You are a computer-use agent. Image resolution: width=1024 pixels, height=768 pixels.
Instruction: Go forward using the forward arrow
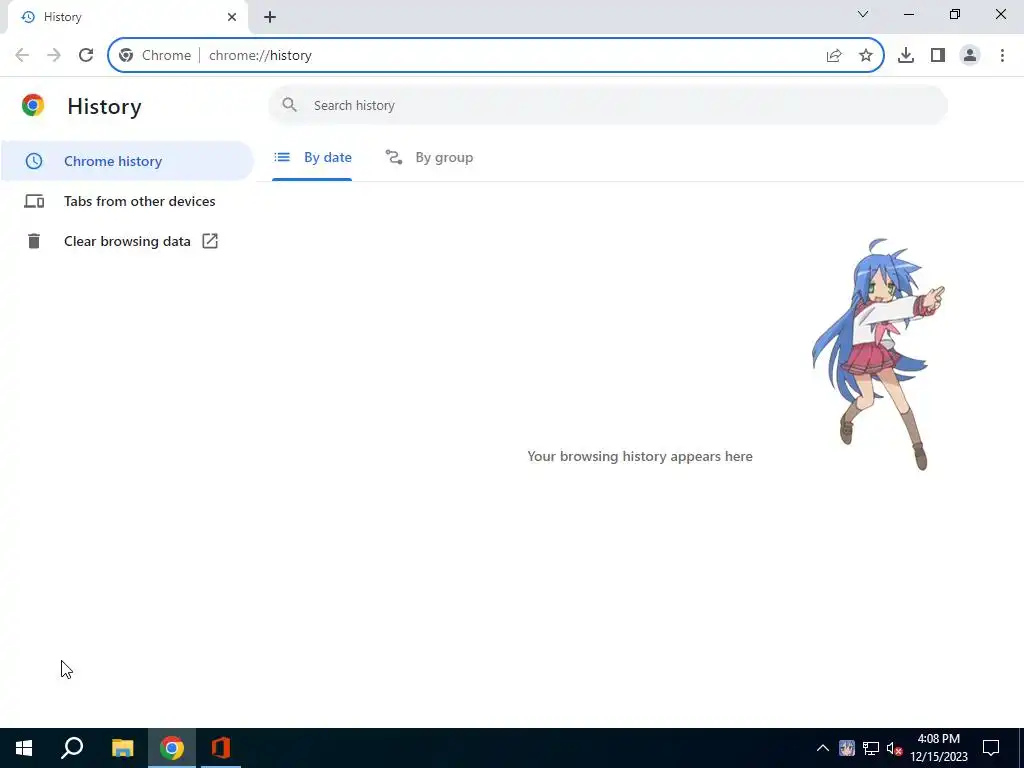[54, 56]
